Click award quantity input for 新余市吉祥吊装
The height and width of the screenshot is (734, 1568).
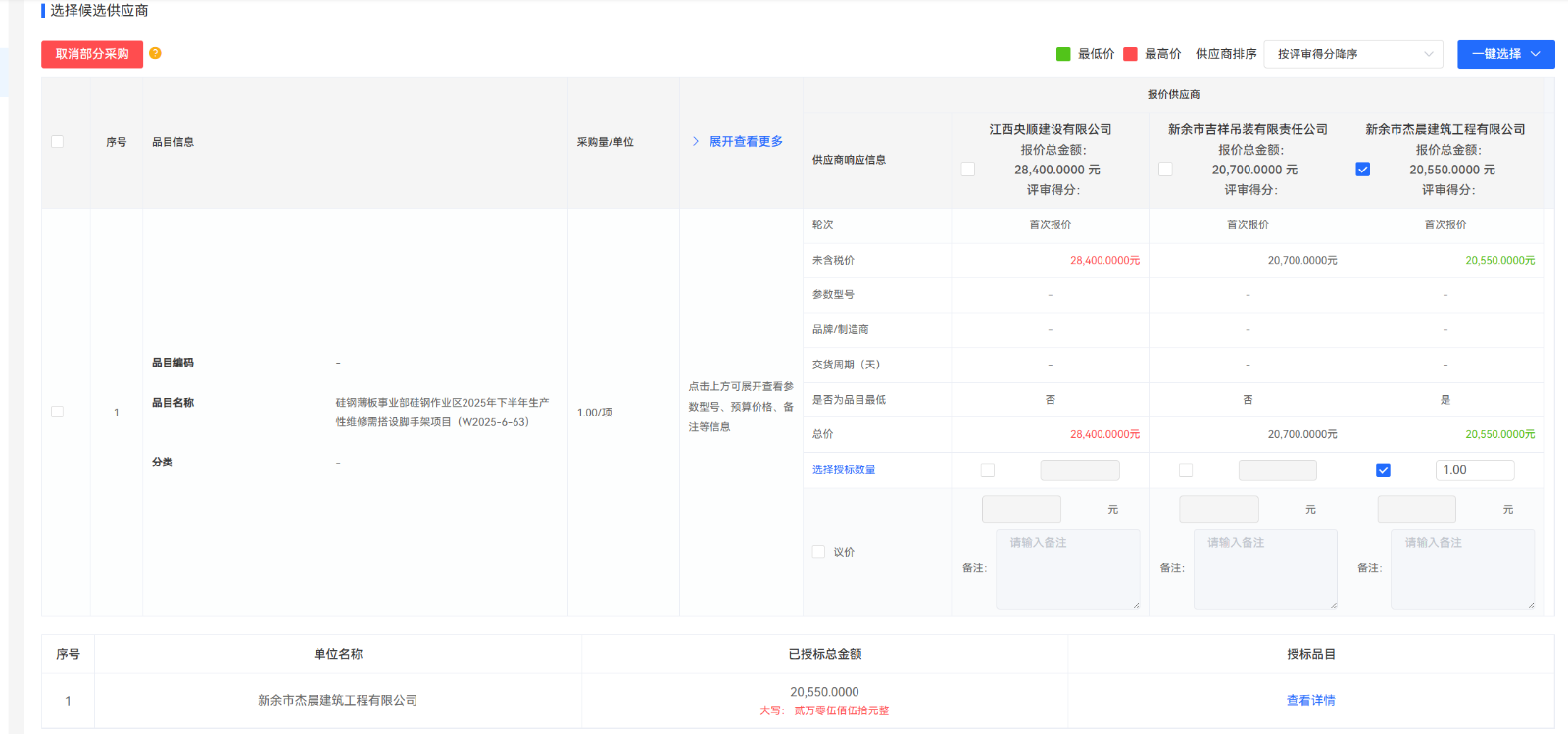point(1278,470)
